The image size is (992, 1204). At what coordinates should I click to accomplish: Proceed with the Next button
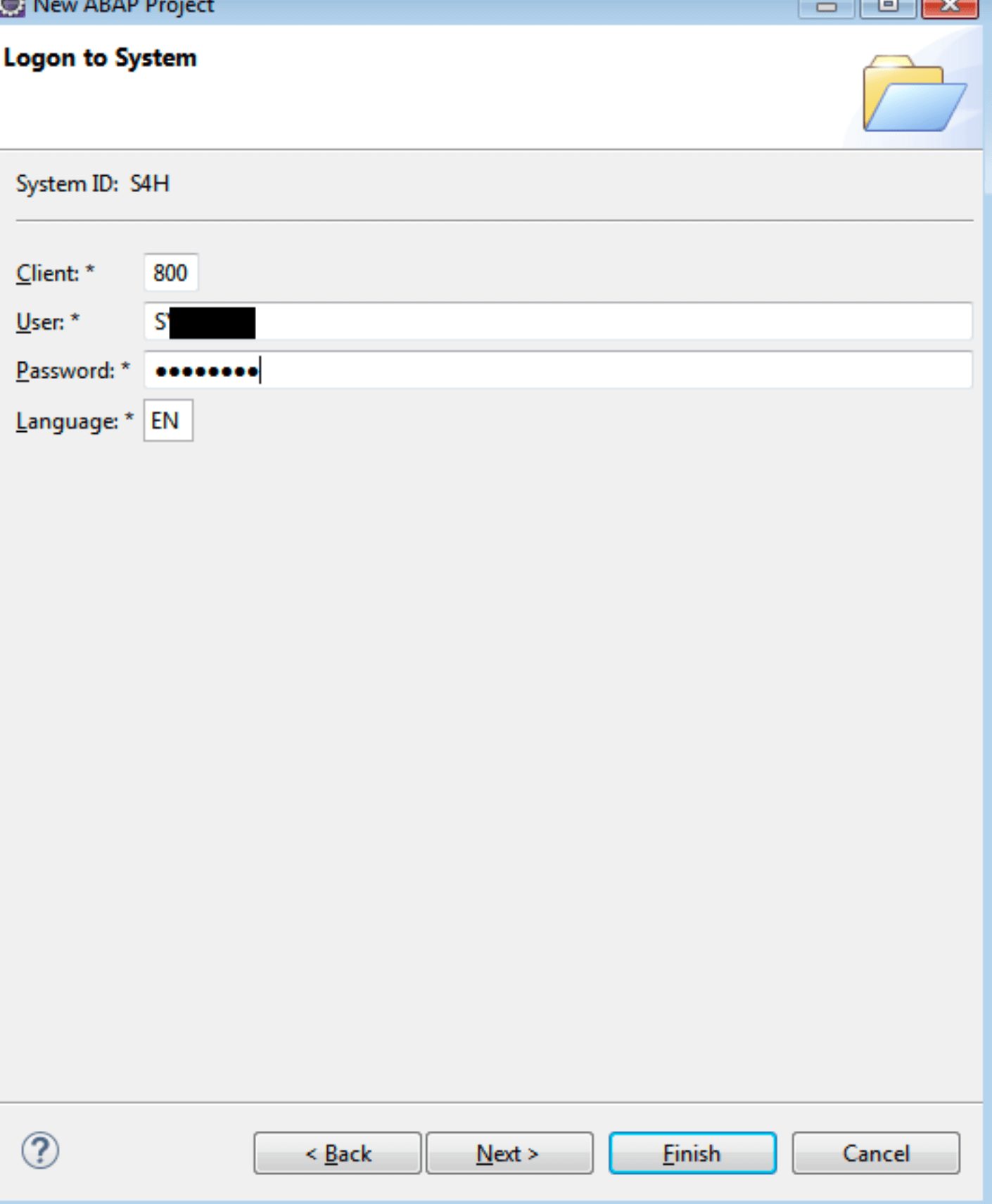509,1153
